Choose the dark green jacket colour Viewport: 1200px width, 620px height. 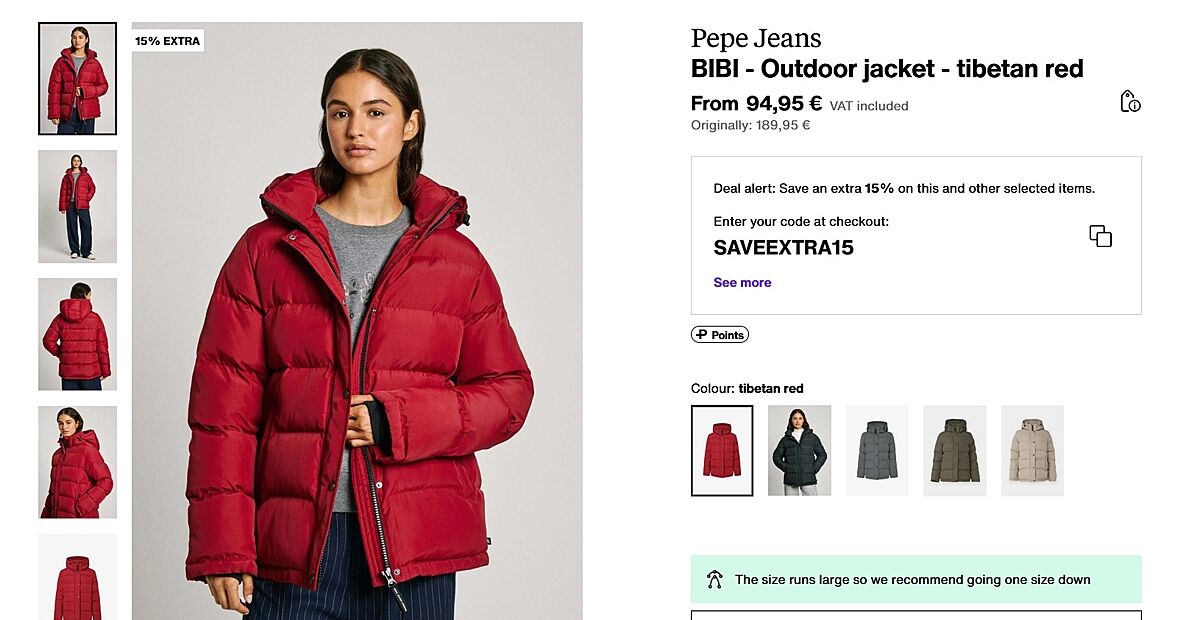tap(799, 450)
